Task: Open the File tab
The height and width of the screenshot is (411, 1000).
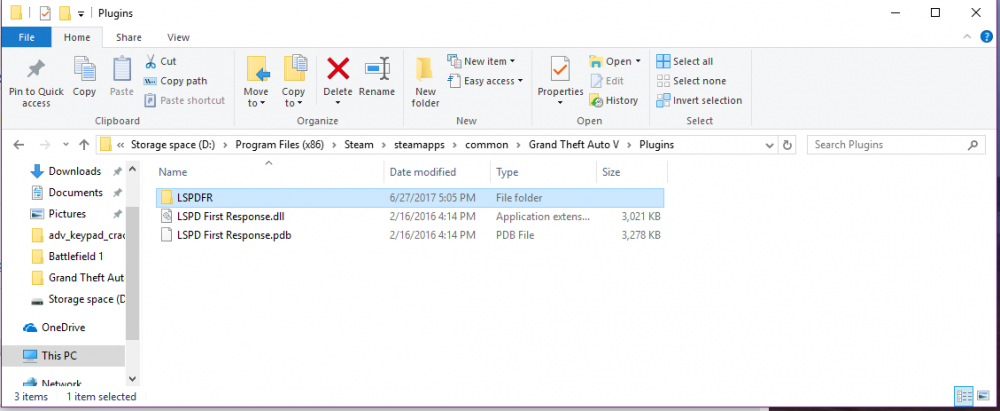Action: pyautogui.click(x=26, y=38)
